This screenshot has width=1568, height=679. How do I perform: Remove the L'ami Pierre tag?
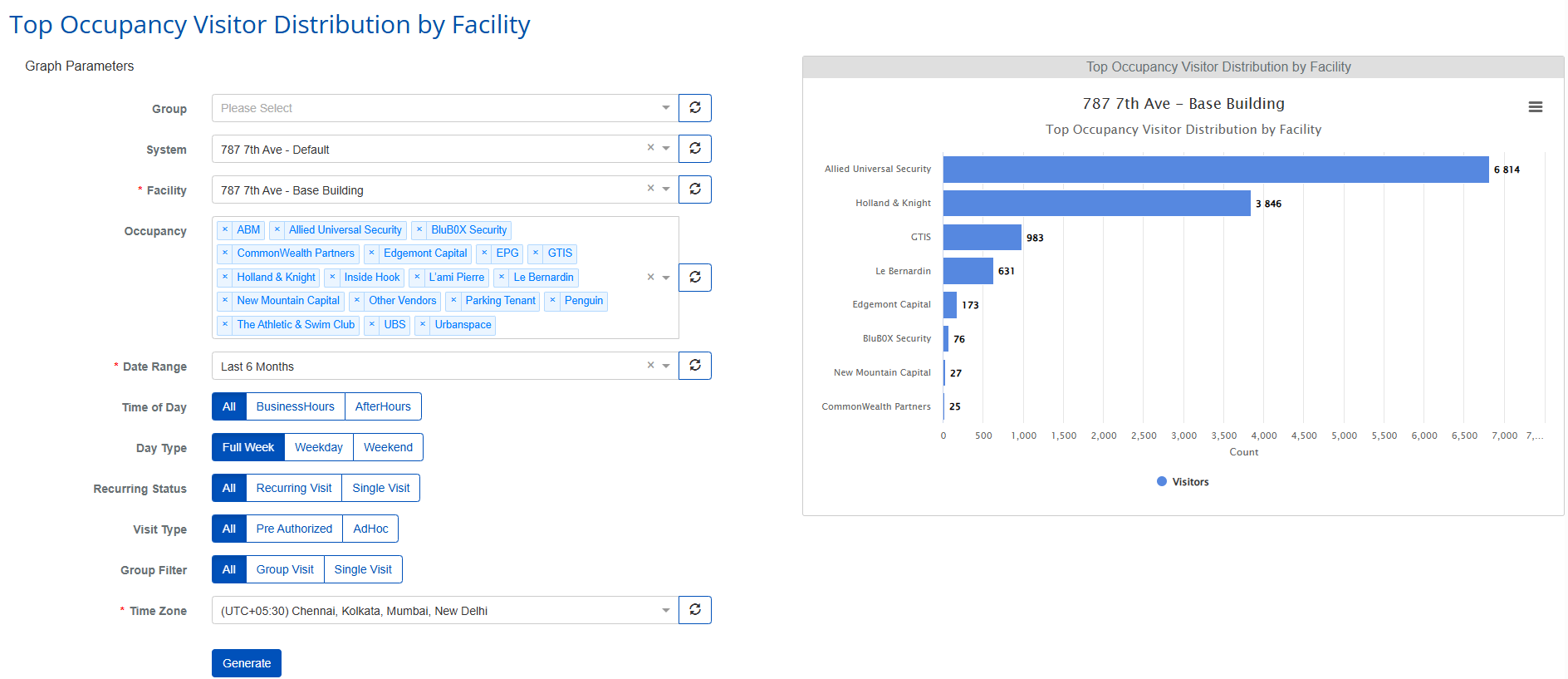point(417,278)
